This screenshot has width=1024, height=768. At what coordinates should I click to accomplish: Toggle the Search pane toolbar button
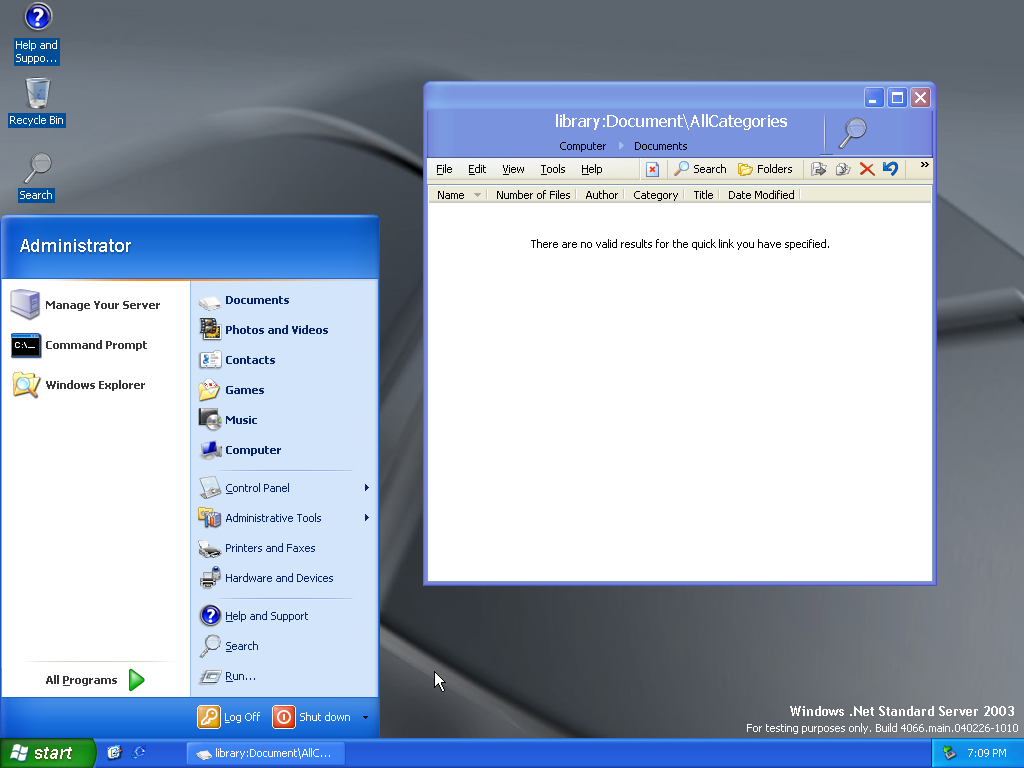point(700,169)
